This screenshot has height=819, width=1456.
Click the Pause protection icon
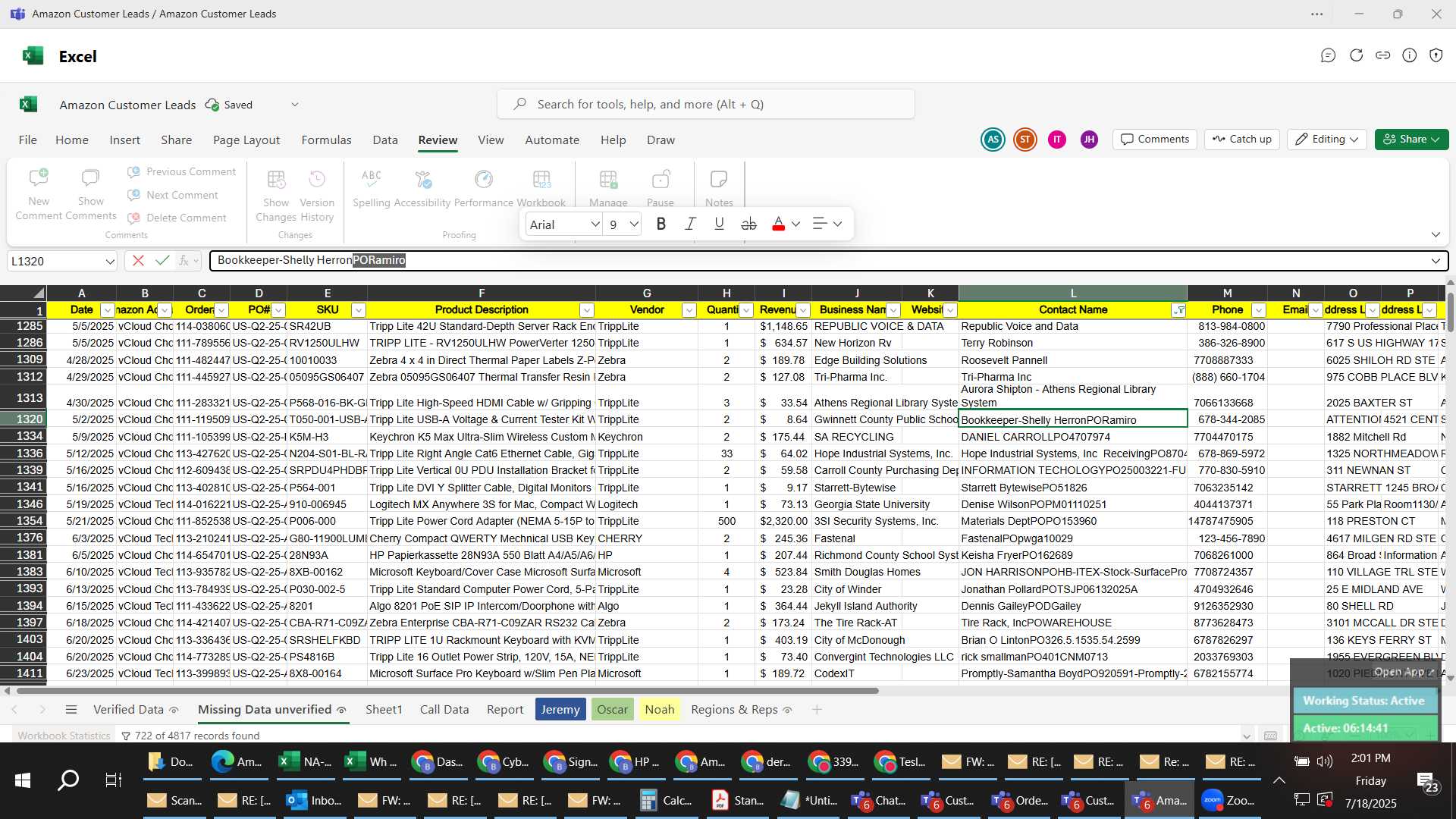661,180
